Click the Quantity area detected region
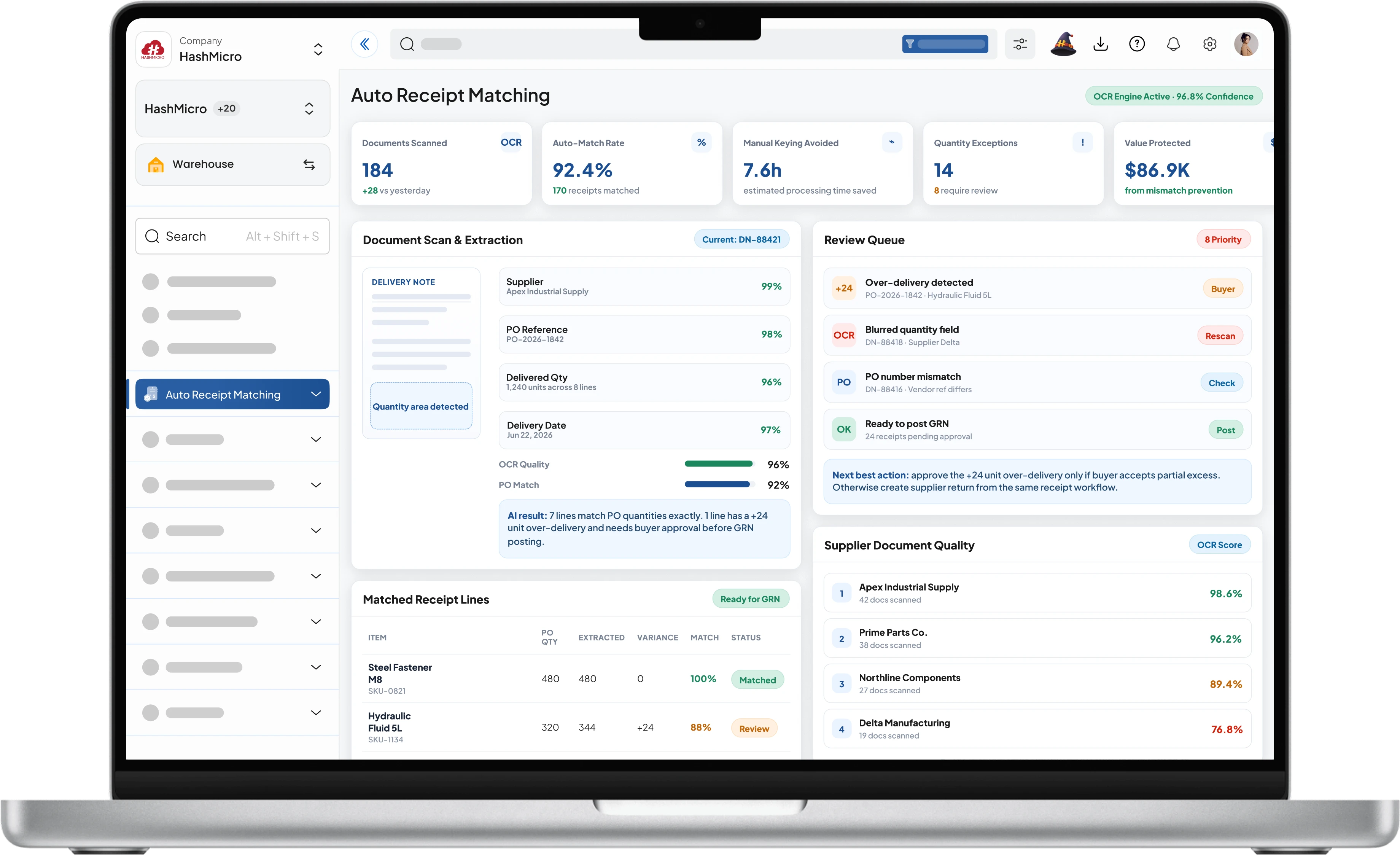The image size is (1400, 855). (421, 406)
